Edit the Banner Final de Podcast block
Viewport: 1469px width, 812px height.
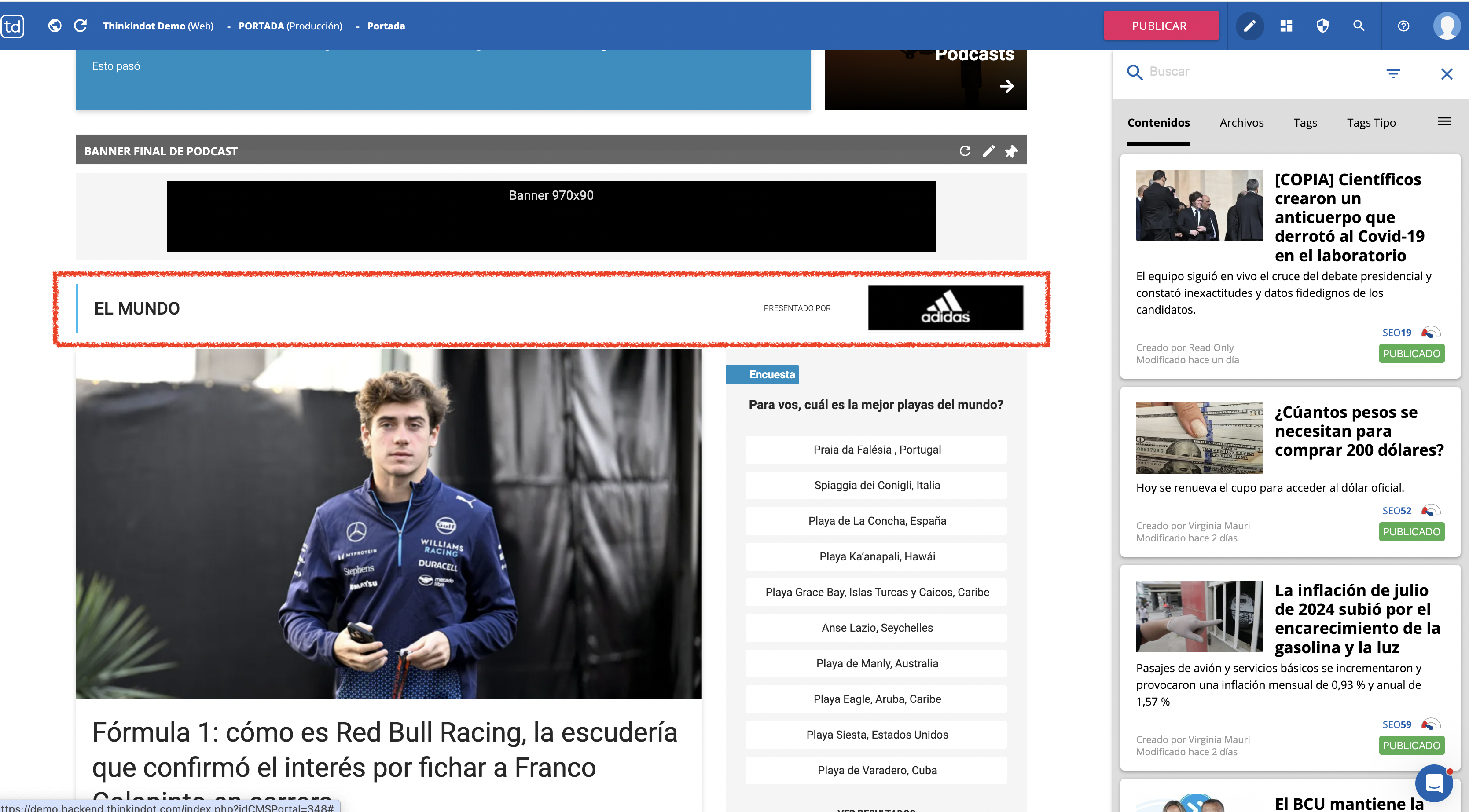coord(988,151)
